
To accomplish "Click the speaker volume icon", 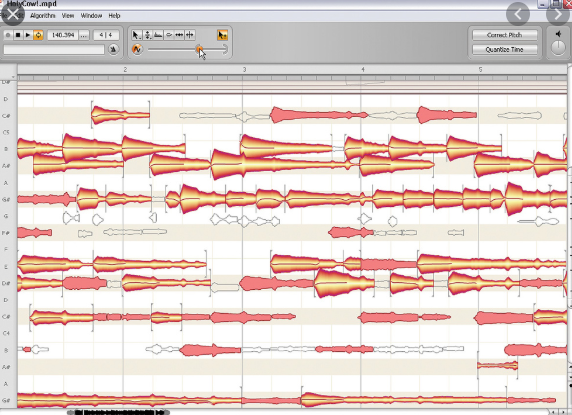I will pyautogui.click(x=558, y=34).
